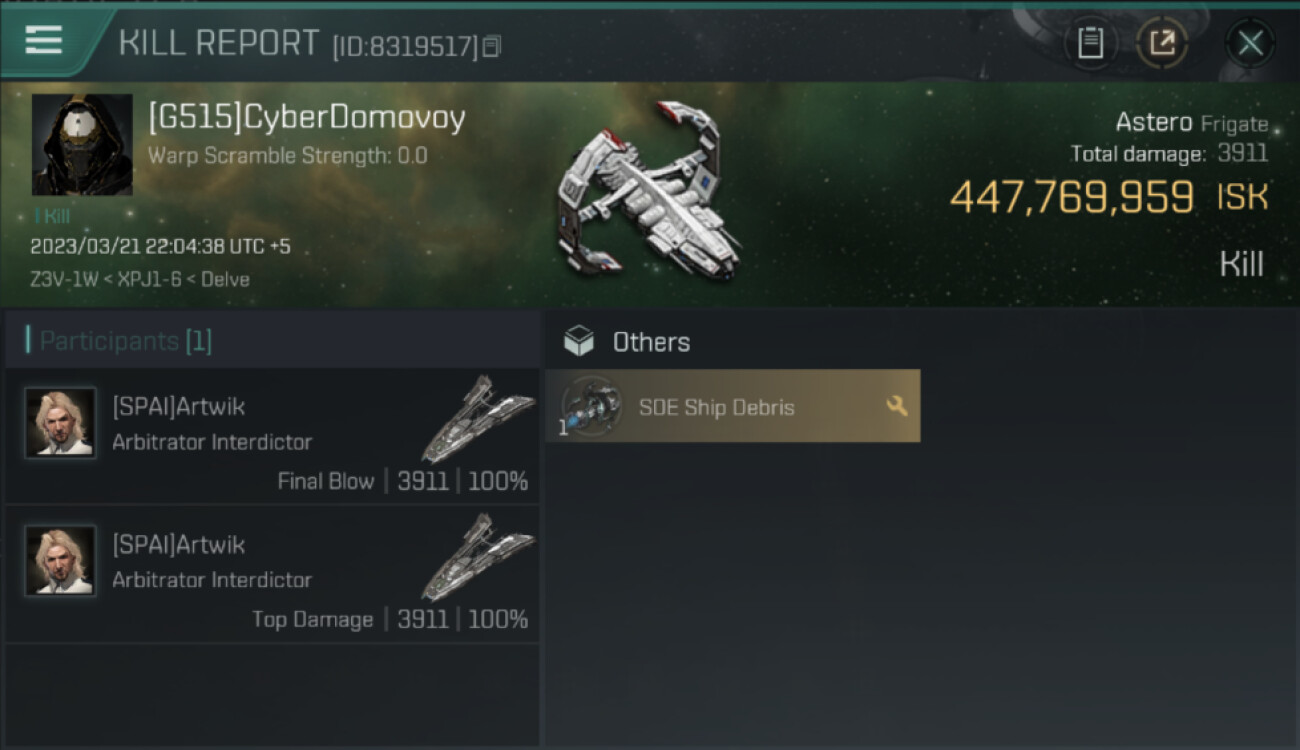
Task: Click the cube icon beside Others
Action: click(579, 342)
